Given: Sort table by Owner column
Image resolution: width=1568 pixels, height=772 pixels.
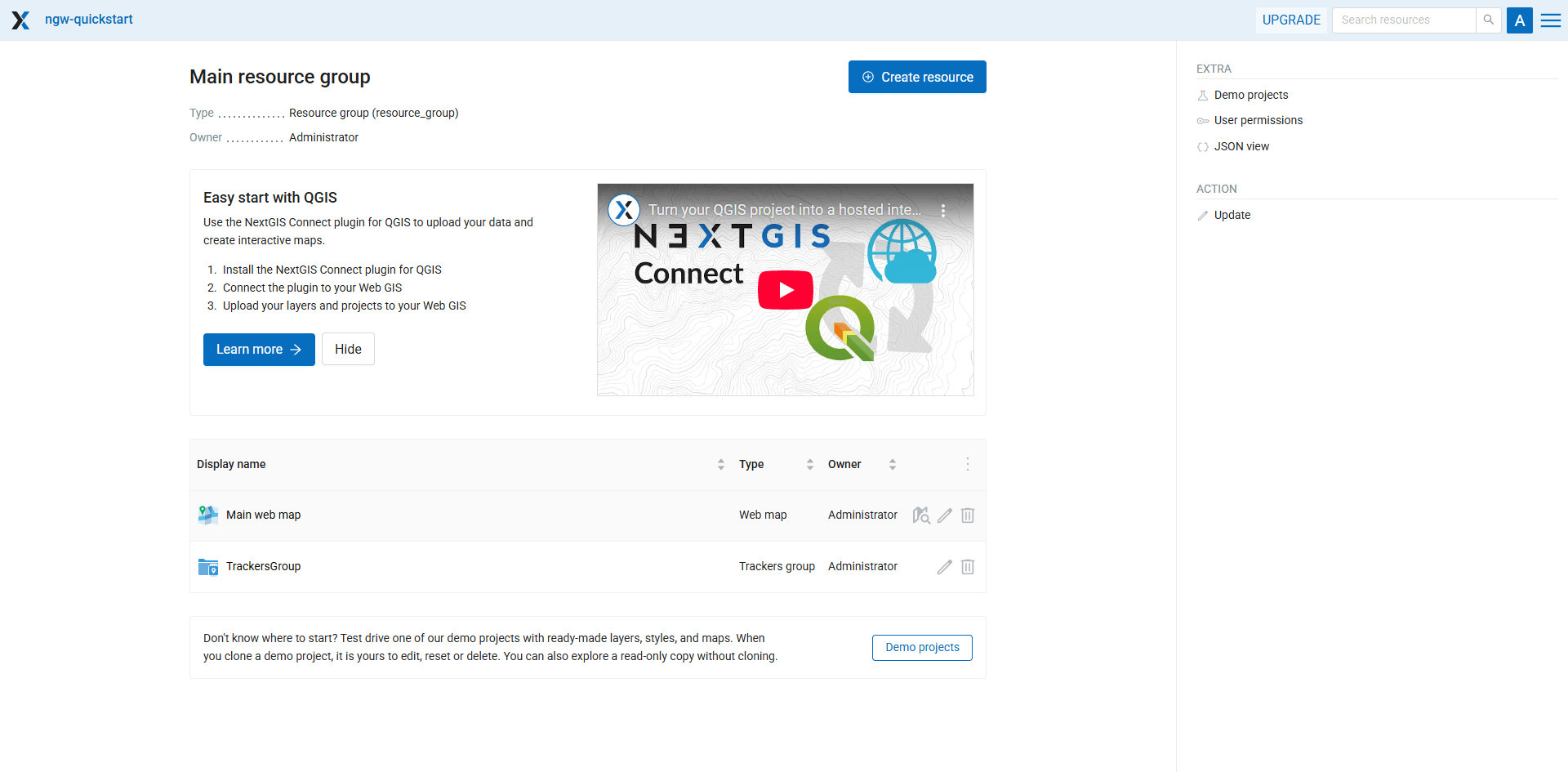Looking at the screenshot, I should coord(892,464).
